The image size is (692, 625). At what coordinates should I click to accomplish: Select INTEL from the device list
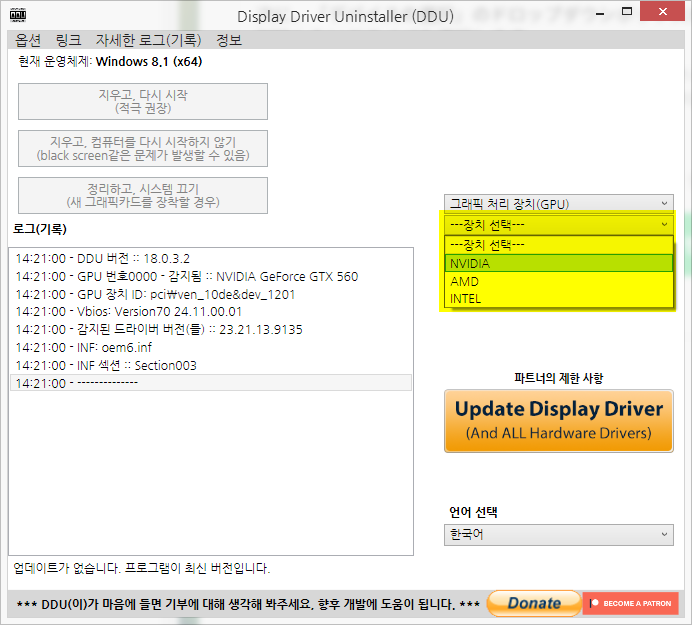tap(559, 299)
